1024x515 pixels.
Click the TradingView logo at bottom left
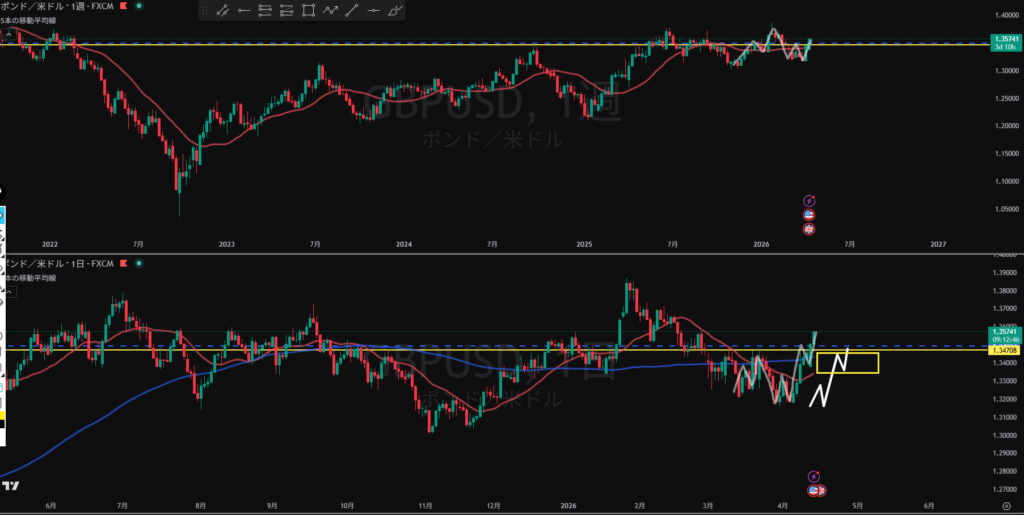click(11, 486)
